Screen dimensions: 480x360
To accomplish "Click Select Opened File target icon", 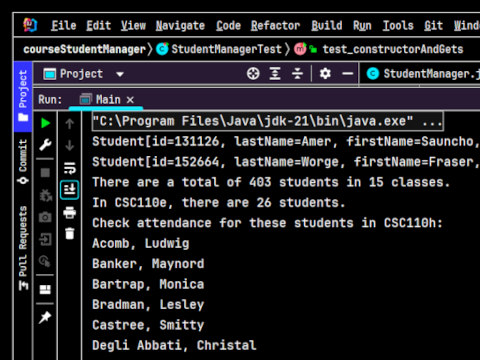I will [x=253, y=74].
